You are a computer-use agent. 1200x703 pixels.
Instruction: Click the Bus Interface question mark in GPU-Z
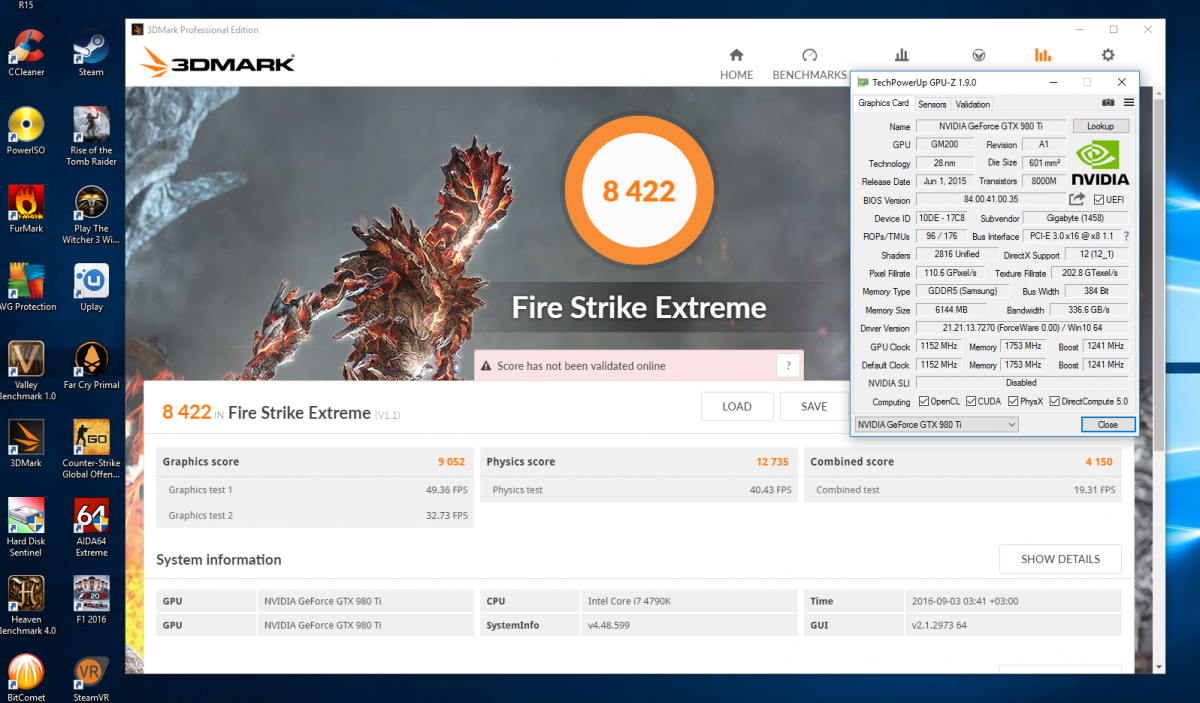click(1126, 236)
